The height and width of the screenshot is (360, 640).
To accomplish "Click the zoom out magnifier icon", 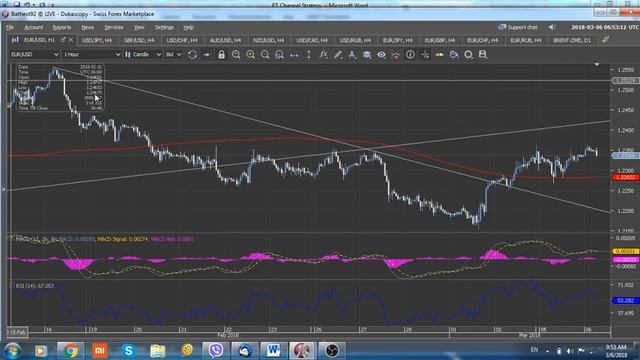I will pyautogui.click(x=265, y=55).
